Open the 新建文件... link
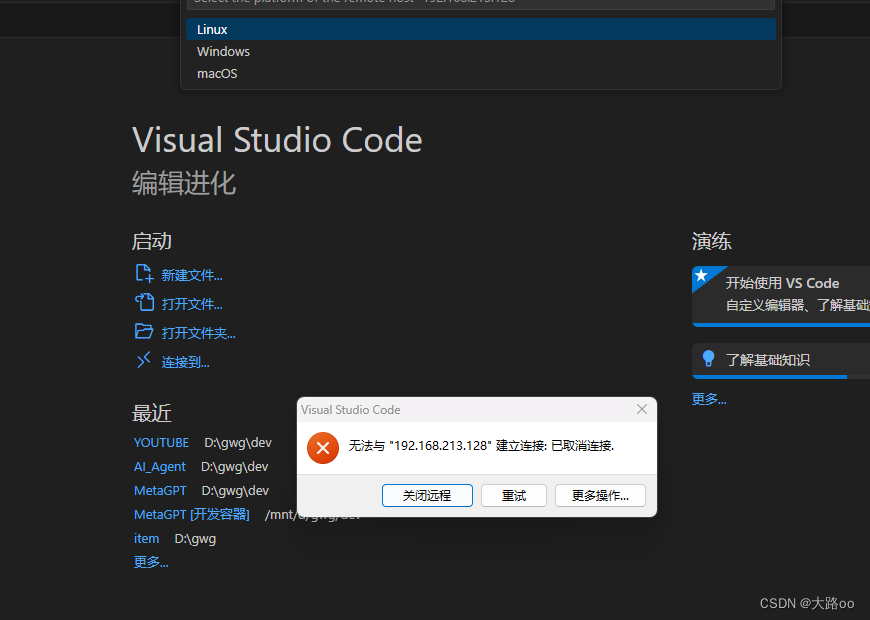 click(192, 275)
